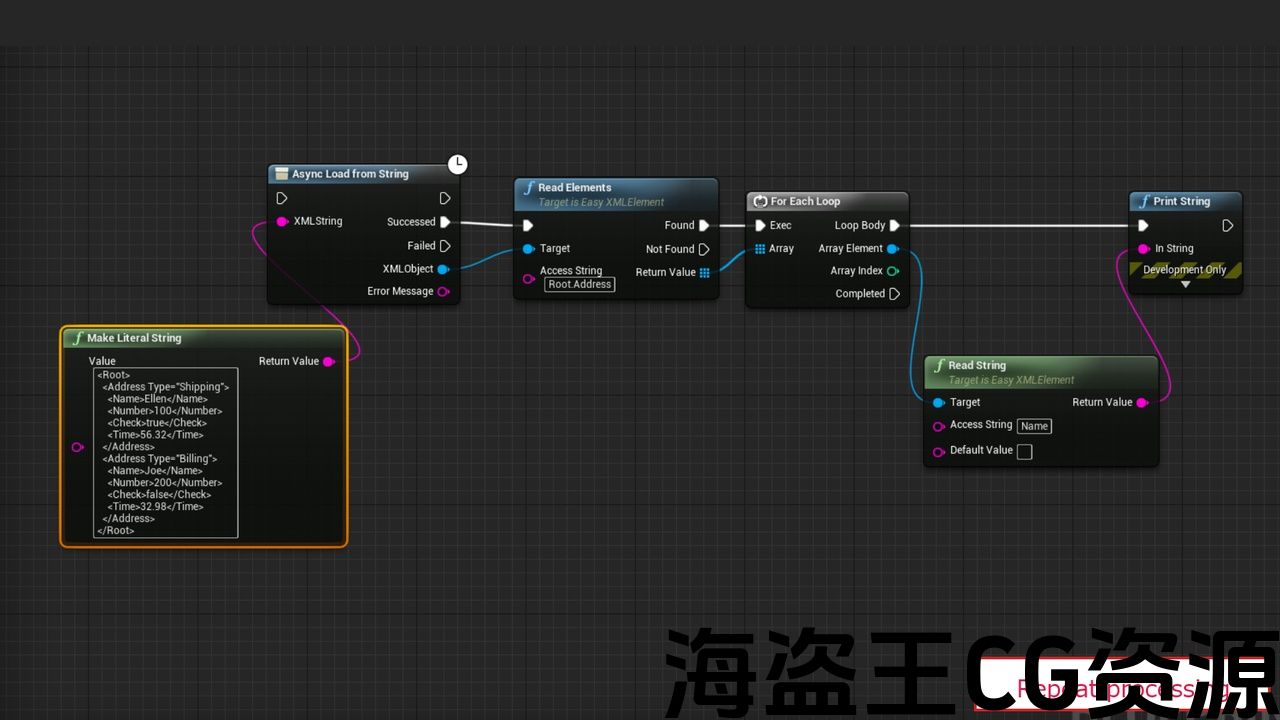Select the Make Literal String node title
The image size is (1280, 720).
point(134,338)
